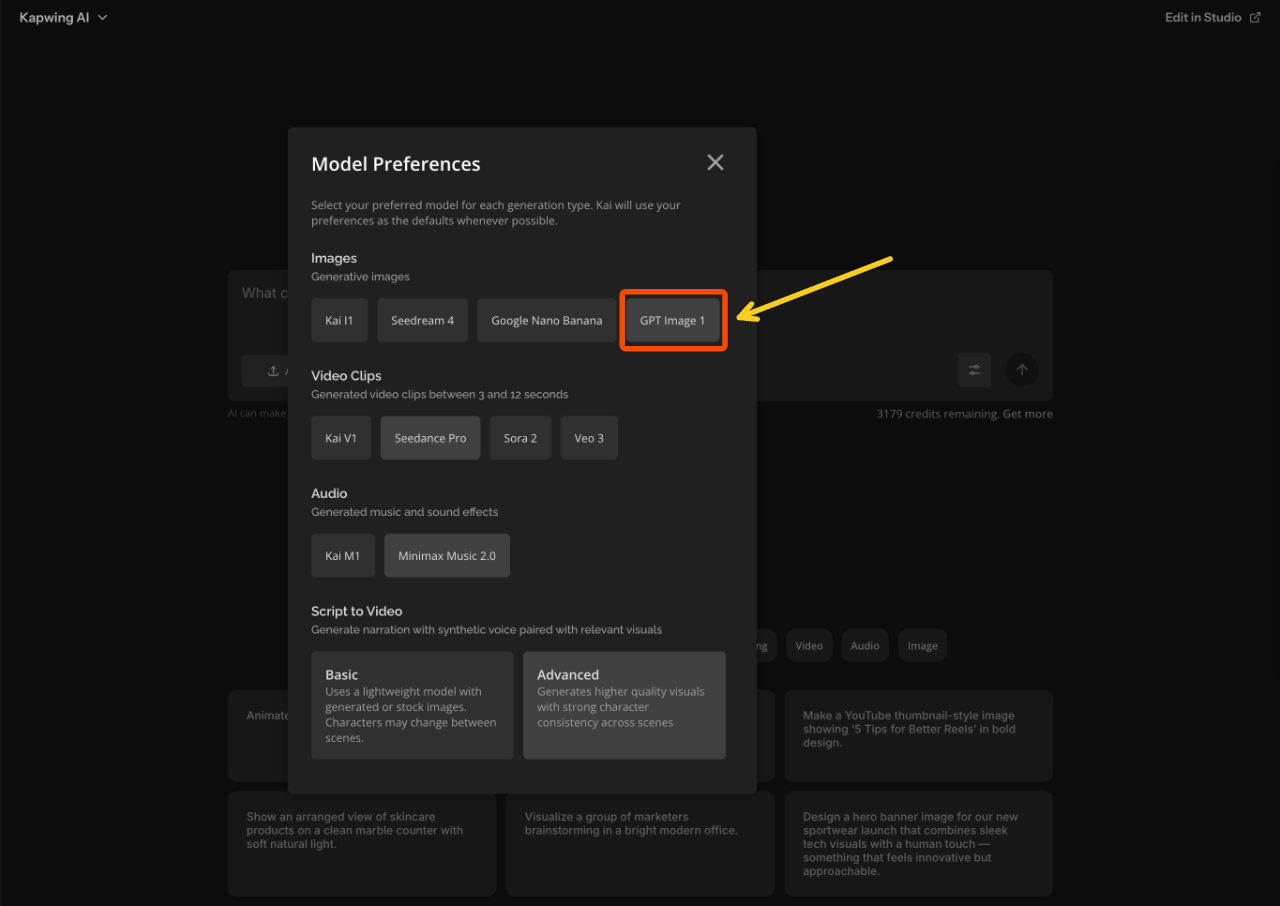Image resolution: width=1280 pixels, height=906 pixels.
Task: Select GPT Image 1 as image model
Action: coord(673,320)
